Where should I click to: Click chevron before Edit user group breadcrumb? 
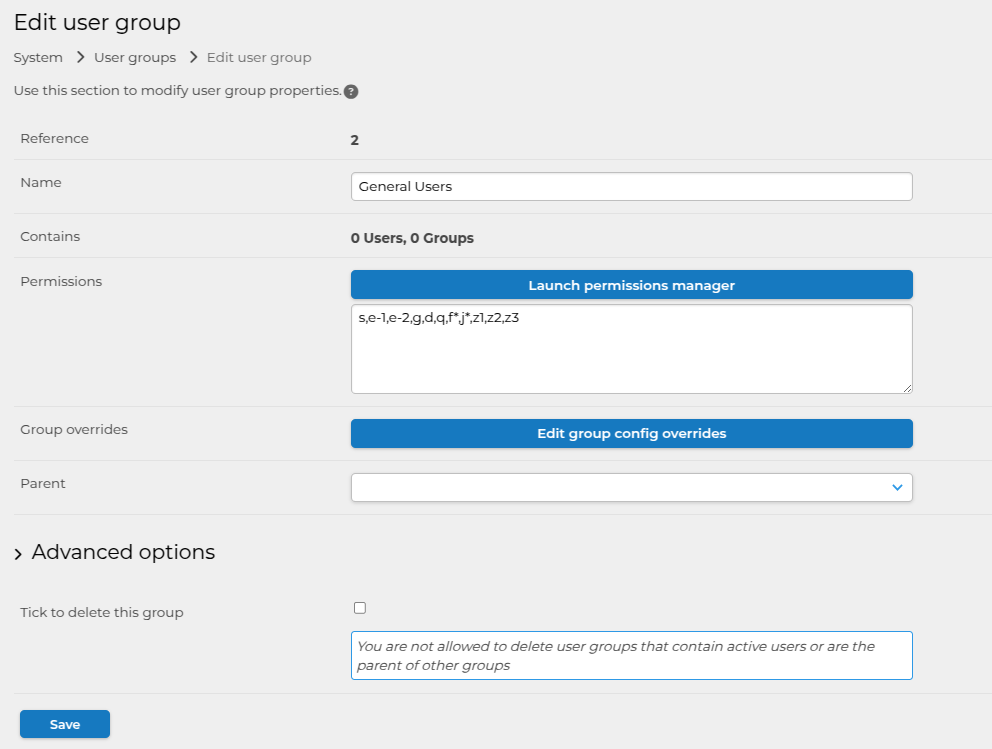pos(192,58)
